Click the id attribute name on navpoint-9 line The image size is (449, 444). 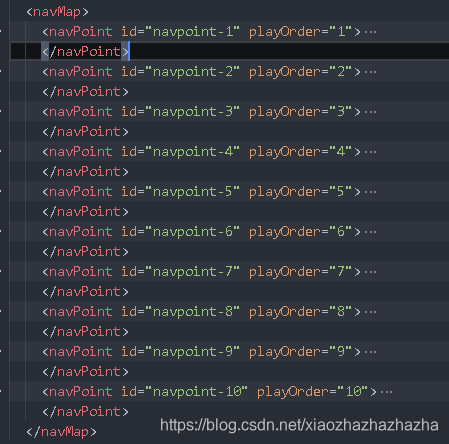(x=129, y=352)
